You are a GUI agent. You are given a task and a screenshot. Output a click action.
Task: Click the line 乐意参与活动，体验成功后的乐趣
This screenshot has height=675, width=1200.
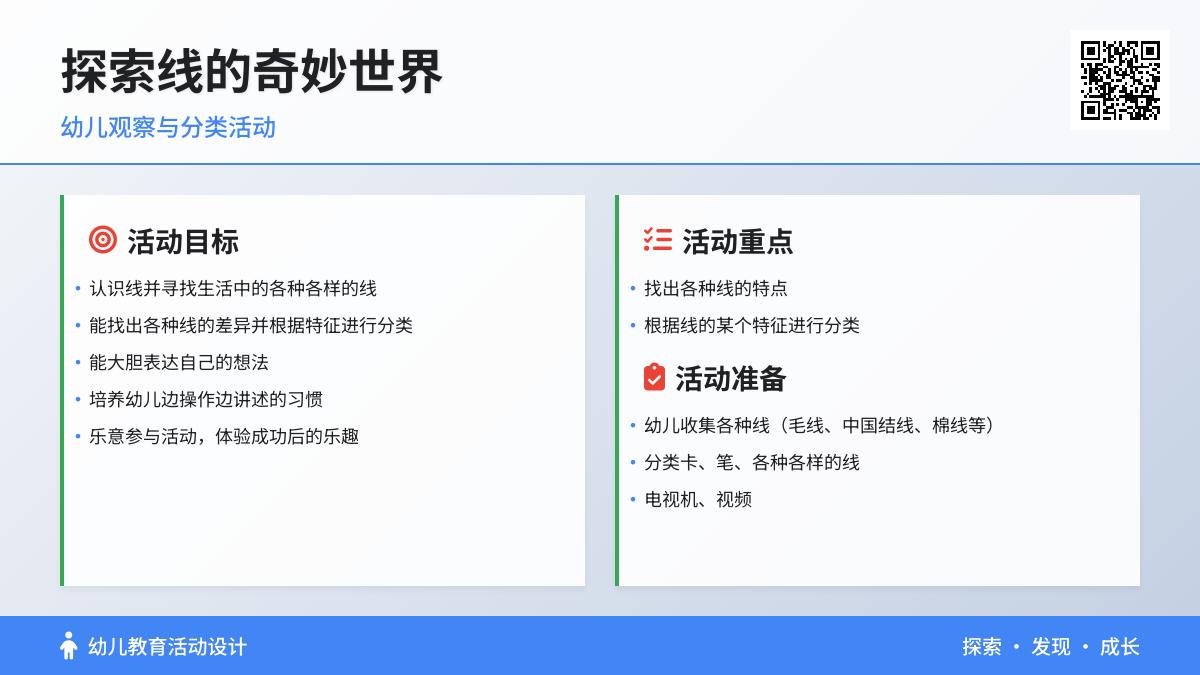tap(224, 437)
